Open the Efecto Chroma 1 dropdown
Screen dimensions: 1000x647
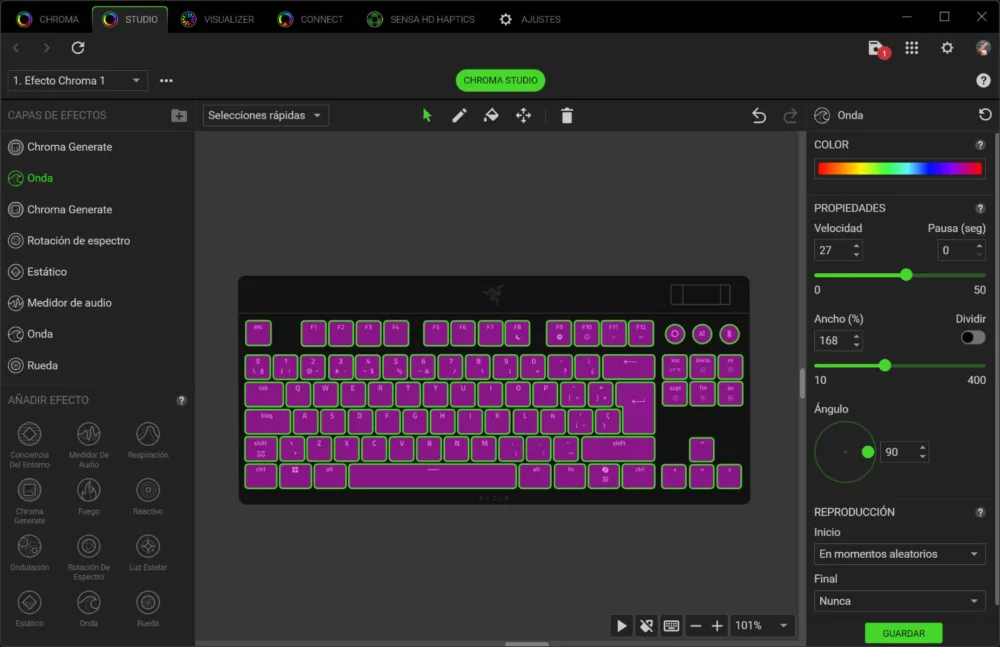pyautogui.click(x=77, y=80)
